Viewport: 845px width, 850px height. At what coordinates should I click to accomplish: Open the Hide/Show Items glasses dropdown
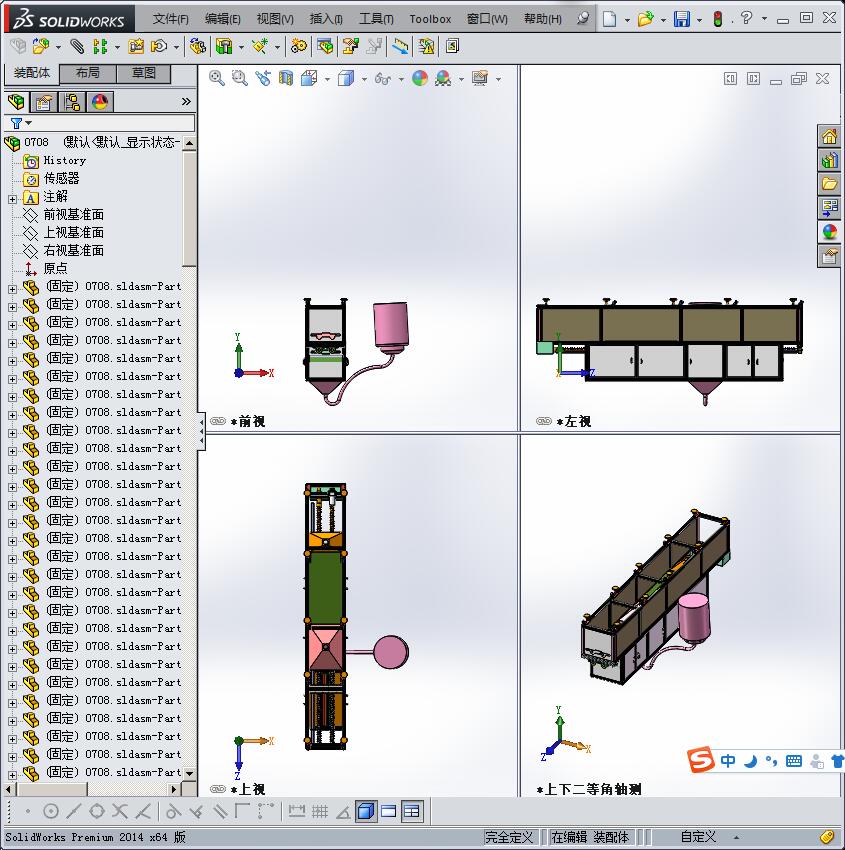(x=401, y=80)
